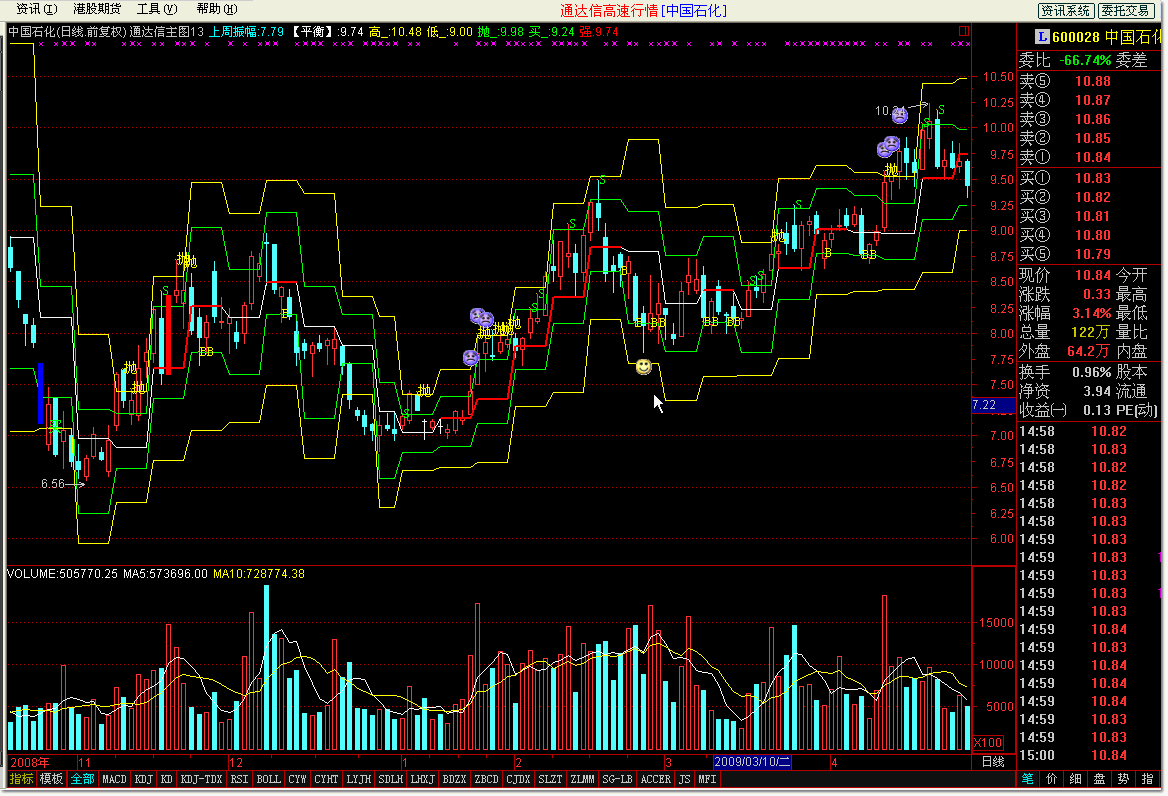This screenshot has height=796, width=1168.
Task: Click the 日线 period selector
Action: coord(993,762)
